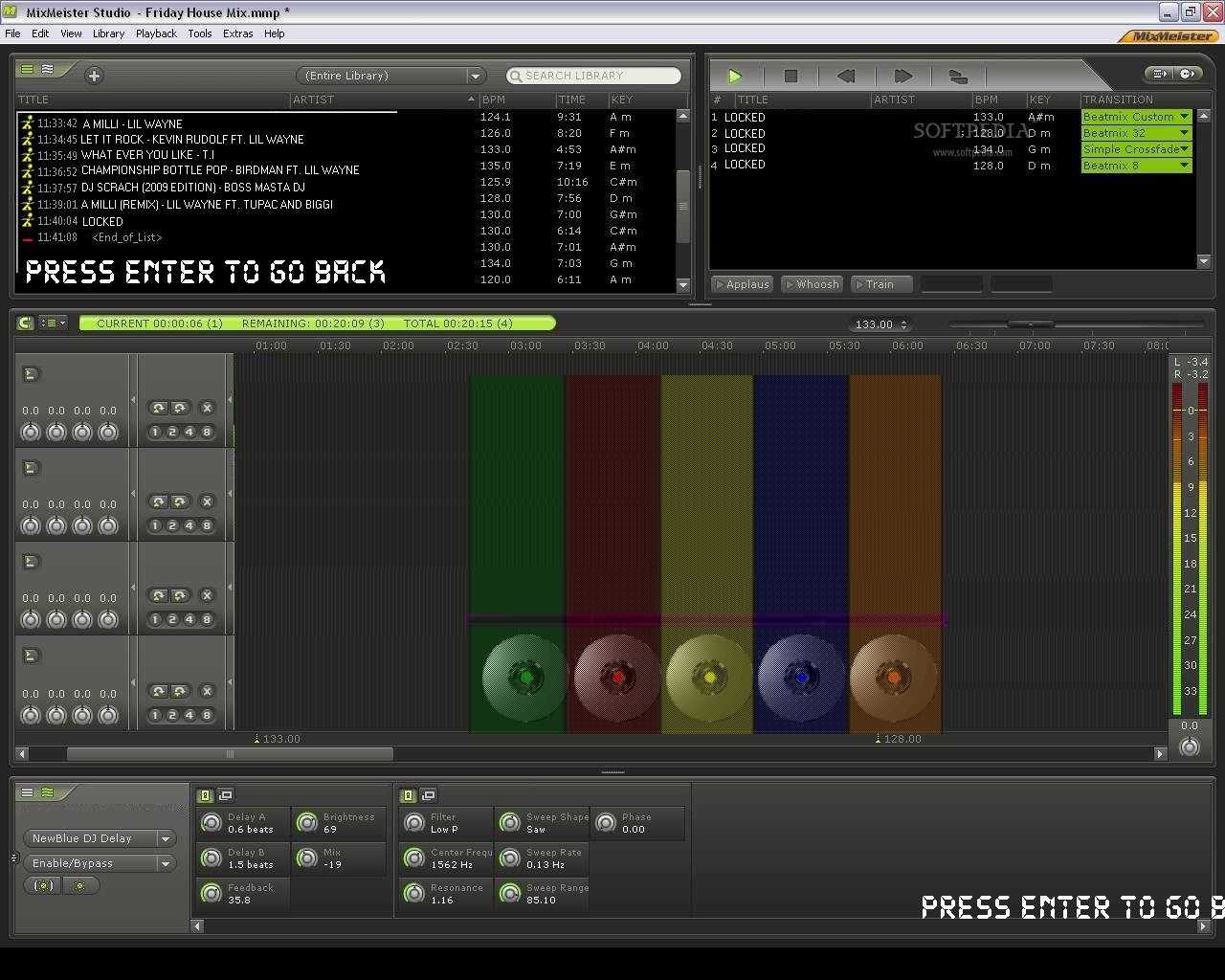Click the Stop playback button
The height and width of the screenshot is (980, 1225).
point(791,76)
